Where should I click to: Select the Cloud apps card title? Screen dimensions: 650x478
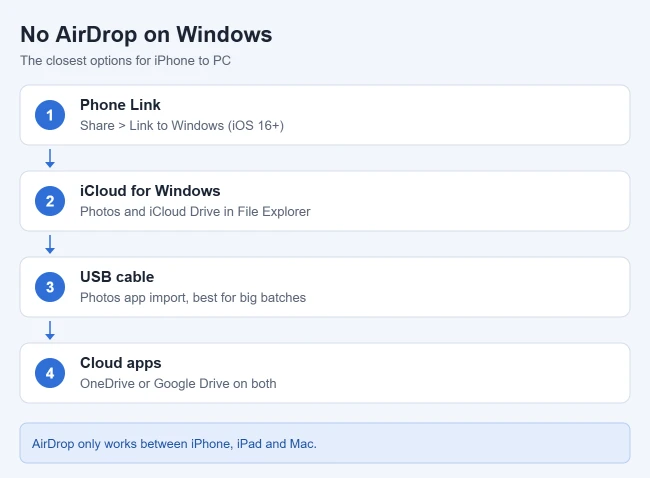tap(121, 363)
